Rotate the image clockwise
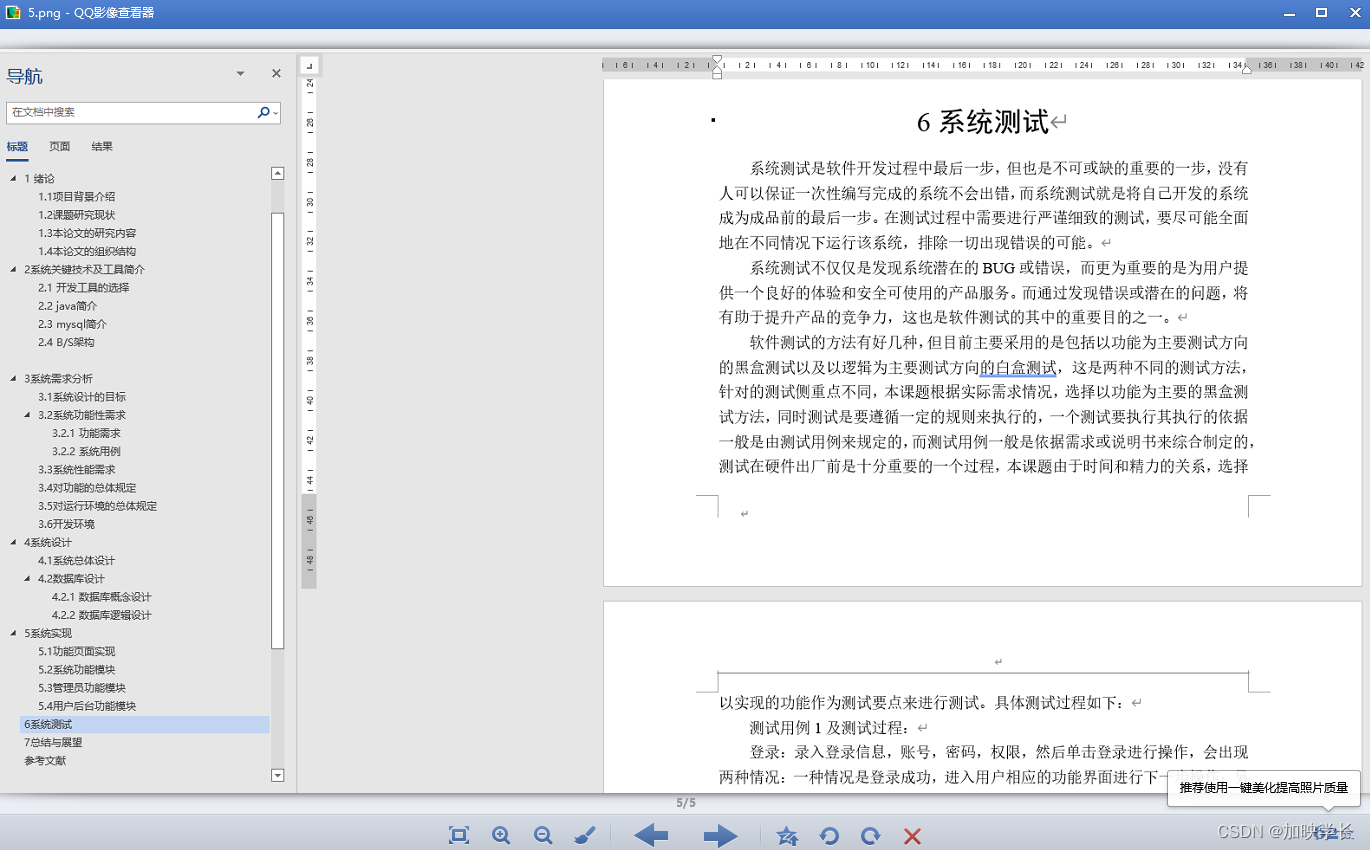This screenshot has width=1370, height=850. click(x=870, y=835)
